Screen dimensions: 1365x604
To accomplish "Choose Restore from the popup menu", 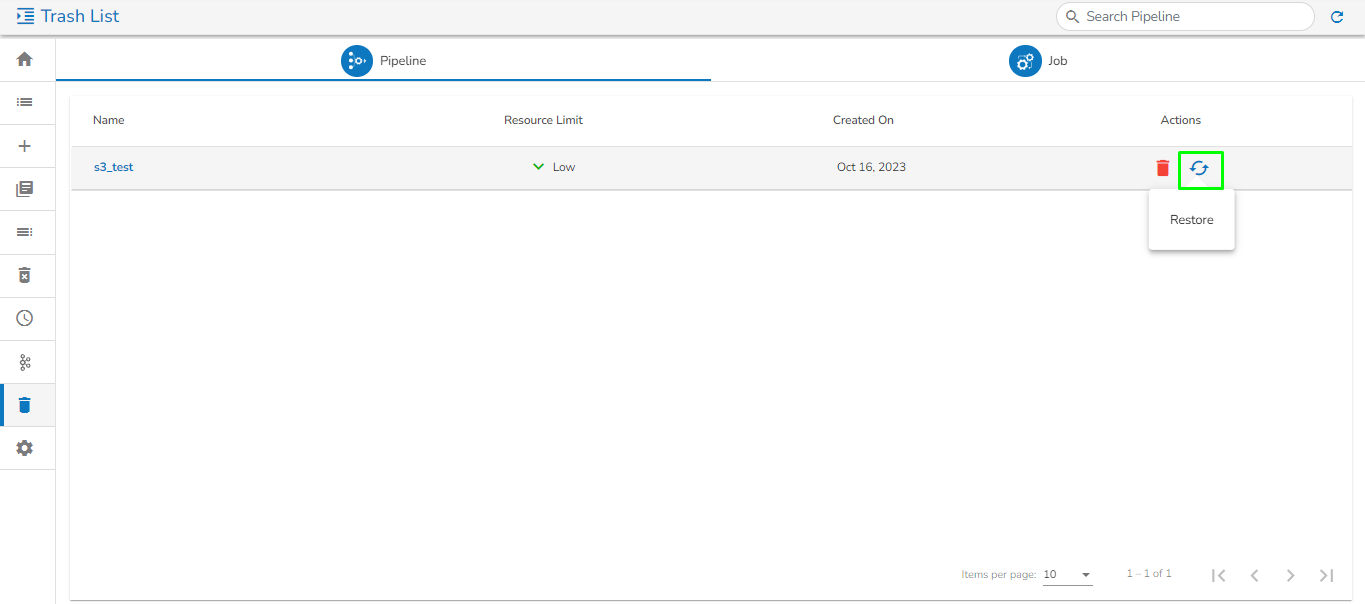I will 1192,220.
